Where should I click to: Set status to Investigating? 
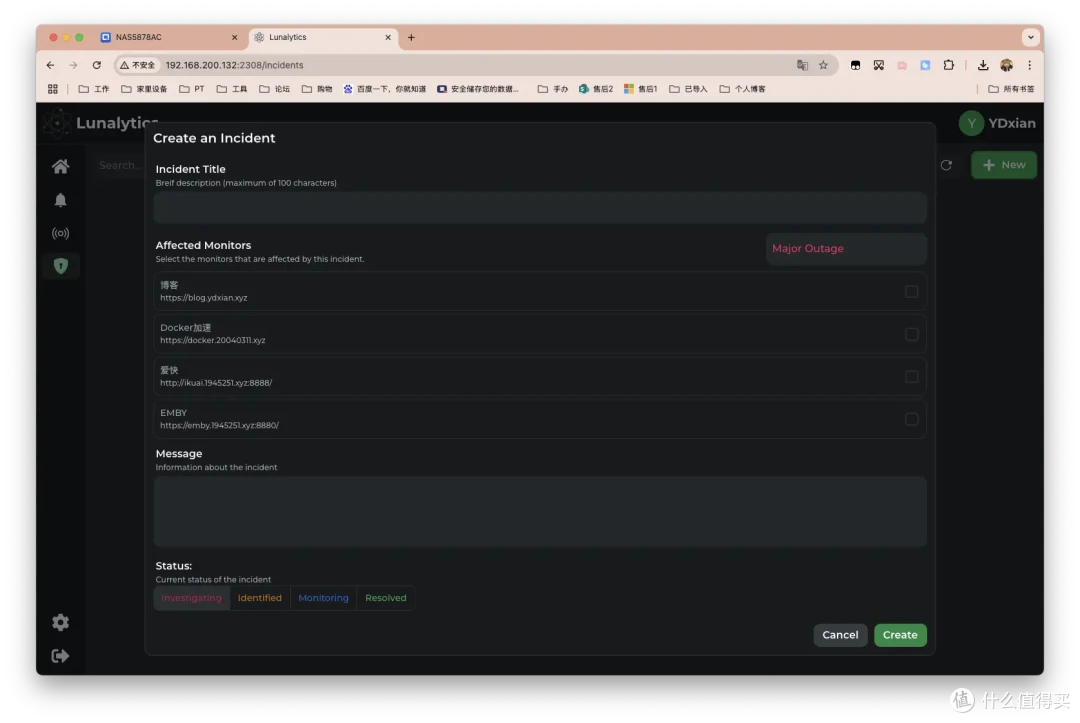click(x=191, y=598)
